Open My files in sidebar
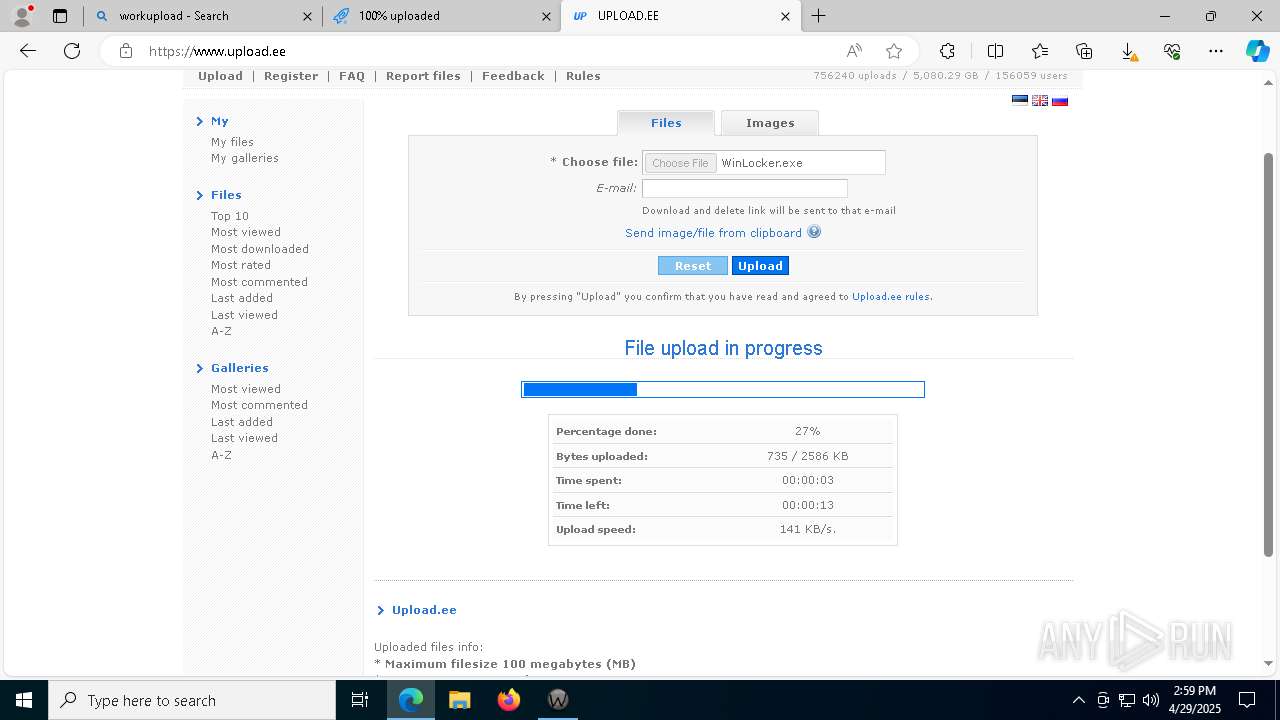Screen dimensions: 1280x720 point(232,142)
